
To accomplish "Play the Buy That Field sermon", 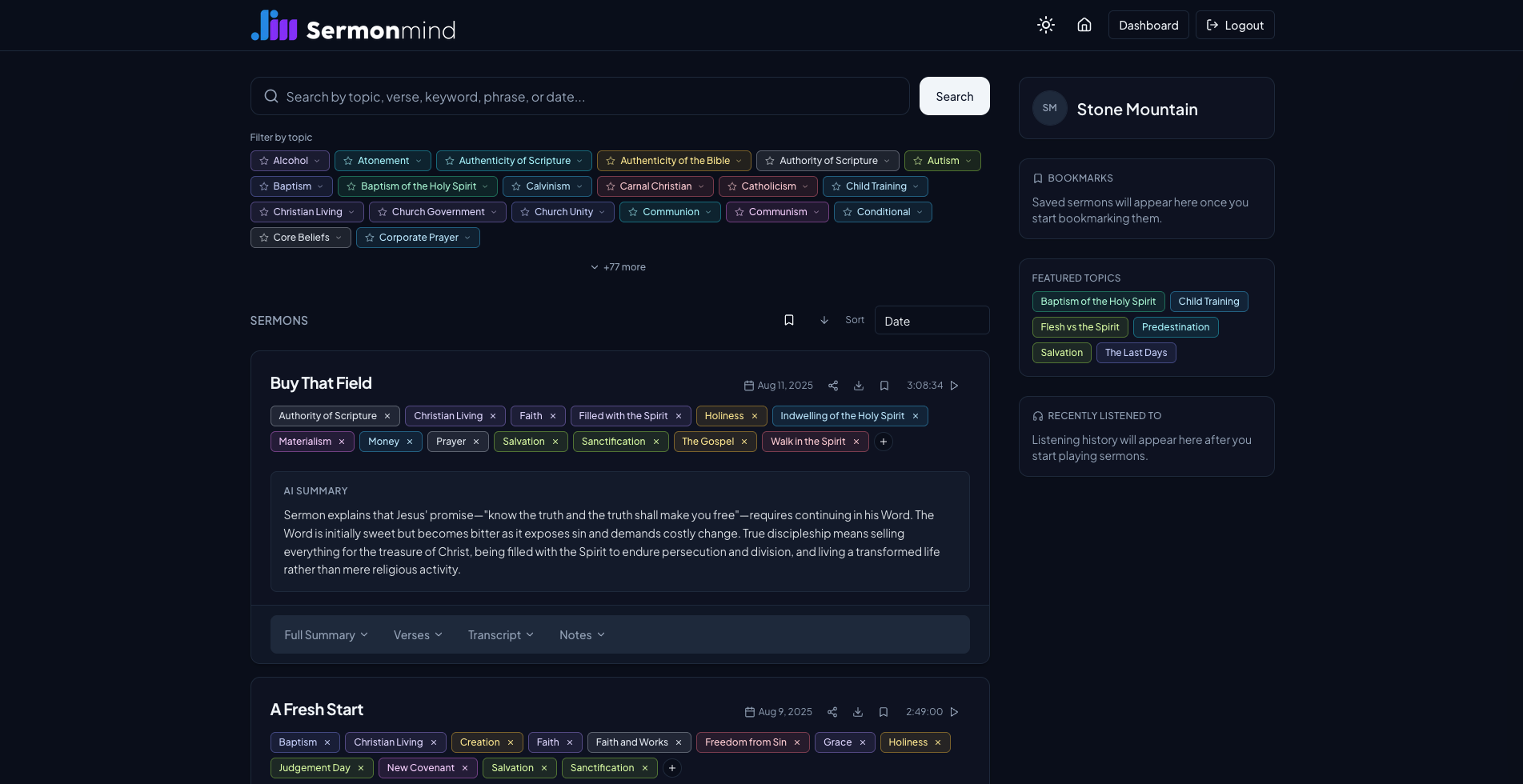I will click(954, 386).
